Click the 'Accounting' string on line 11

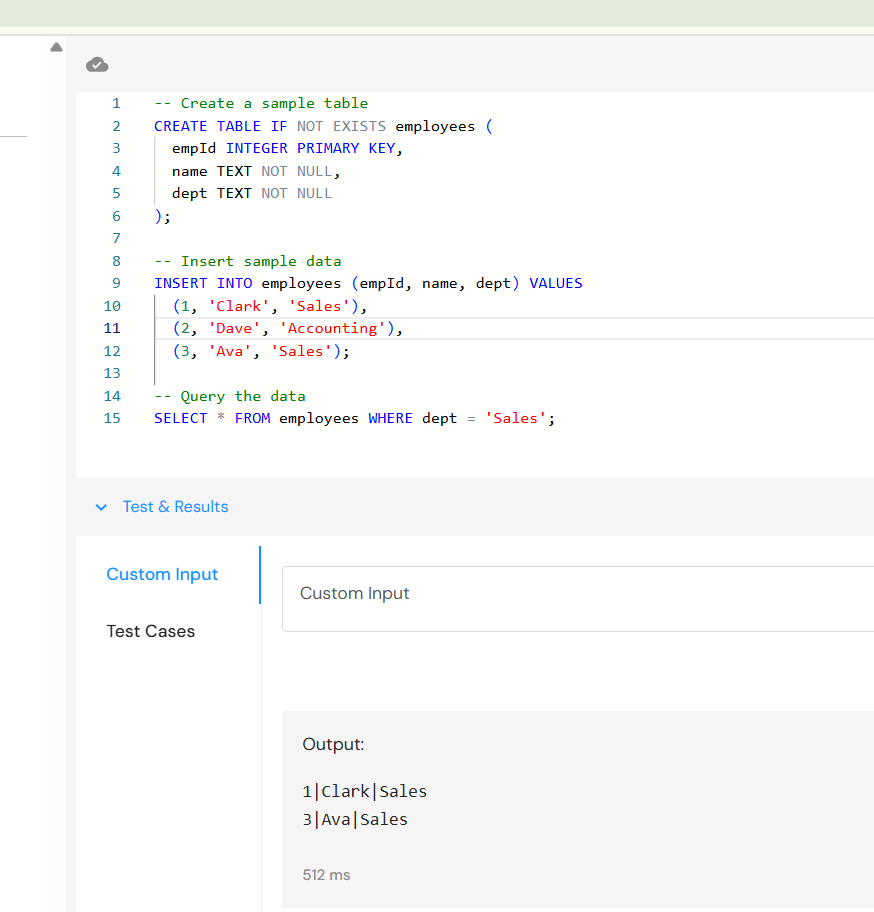click(x=333, y=328)
